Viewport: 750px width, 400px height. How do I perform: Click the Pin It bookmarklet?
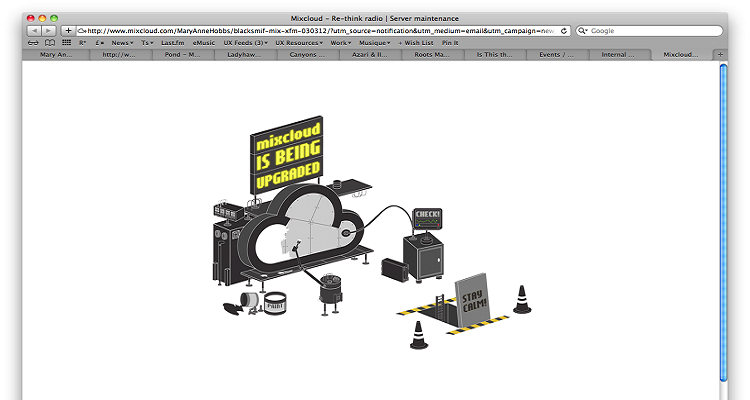(x=450, y=43)
